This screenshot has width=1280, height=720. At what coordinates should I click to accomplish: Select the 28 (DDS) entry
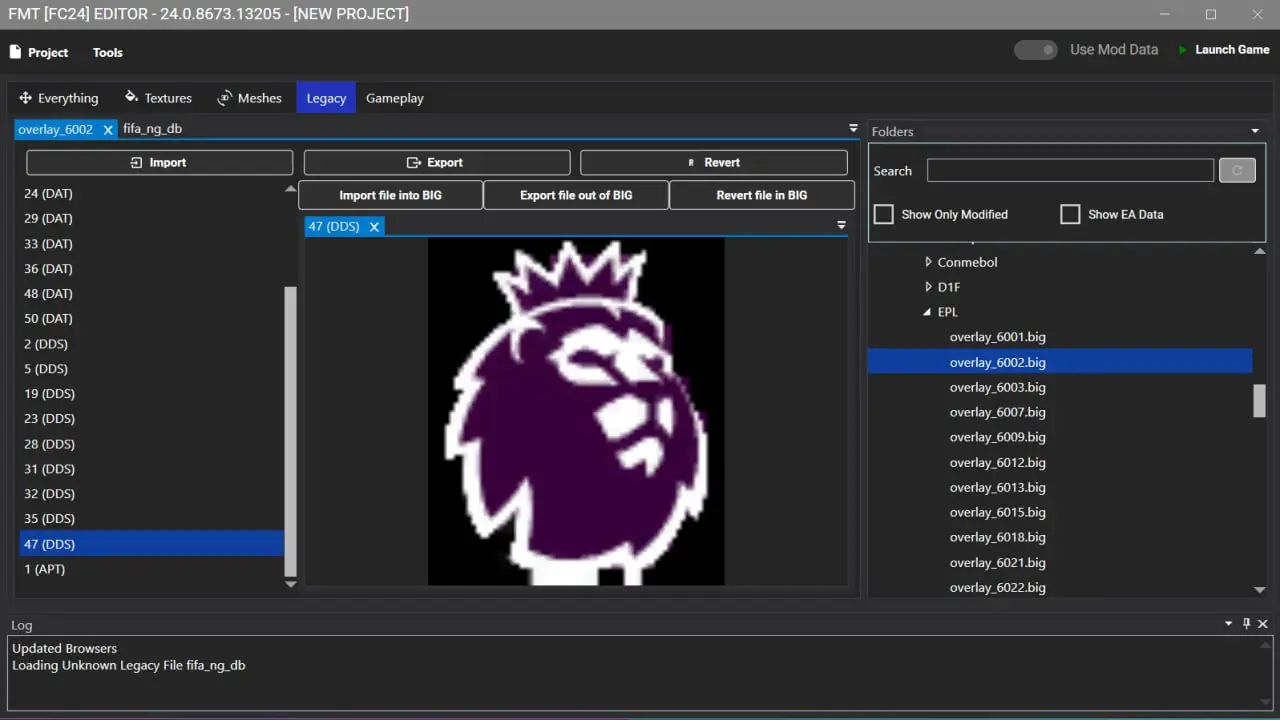point(152,444)
